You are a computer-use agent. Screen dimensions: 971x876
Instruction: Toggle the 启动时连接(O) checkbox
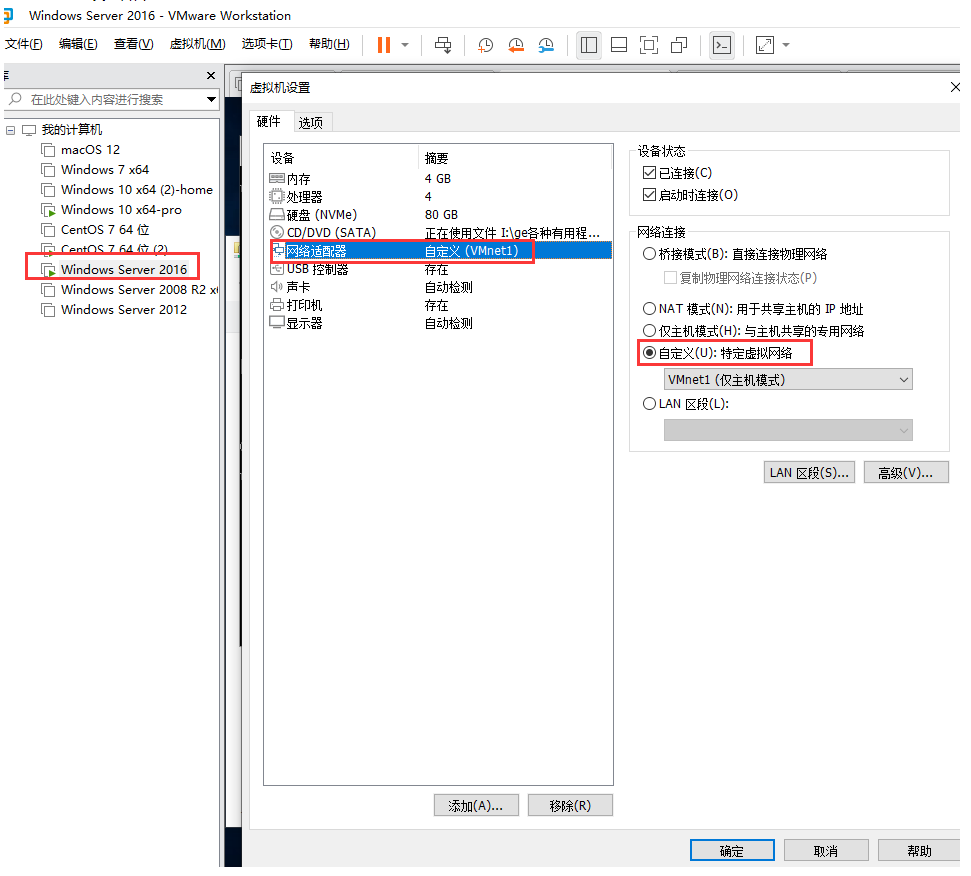coord(649,195)
